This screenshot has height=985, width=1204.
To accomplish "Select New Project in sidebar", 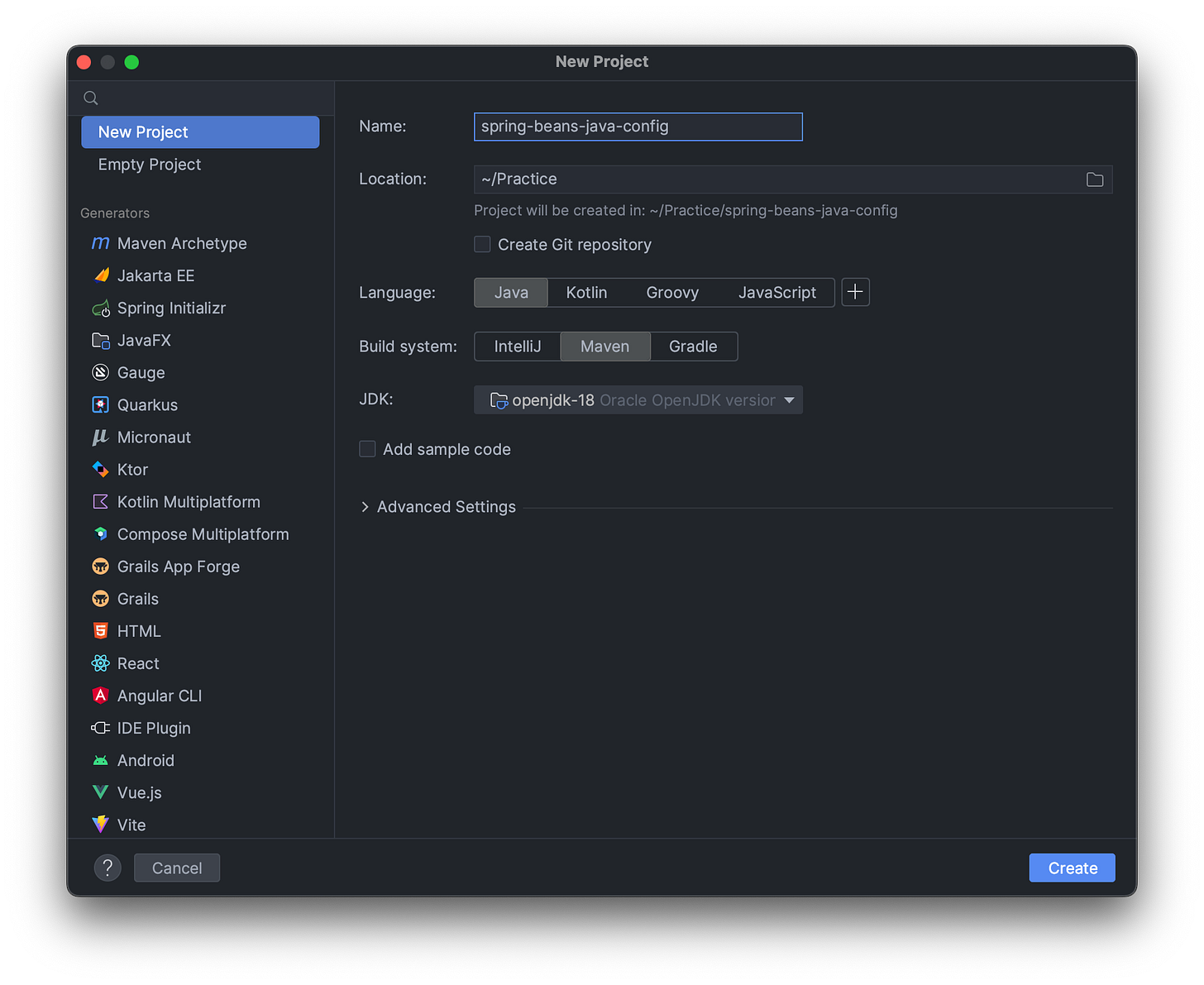I will [200, 132].
